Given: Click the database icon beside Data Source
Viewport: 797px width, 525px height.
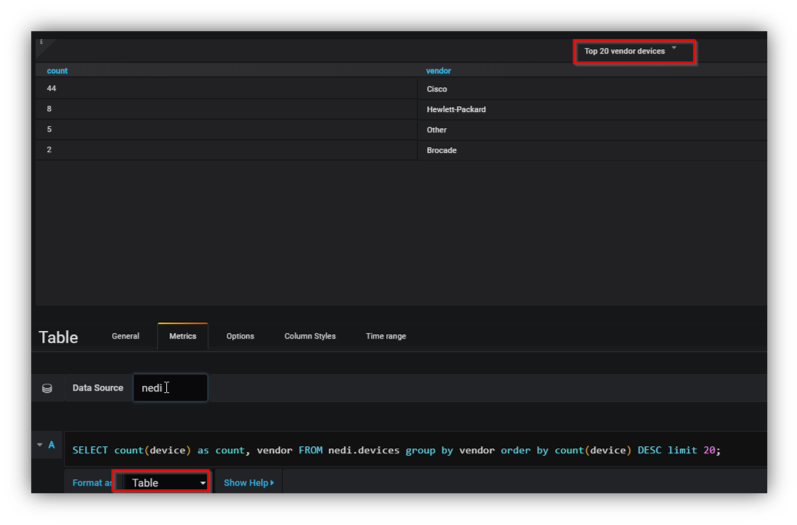Looking at the screenshot, I should (47, 388).
